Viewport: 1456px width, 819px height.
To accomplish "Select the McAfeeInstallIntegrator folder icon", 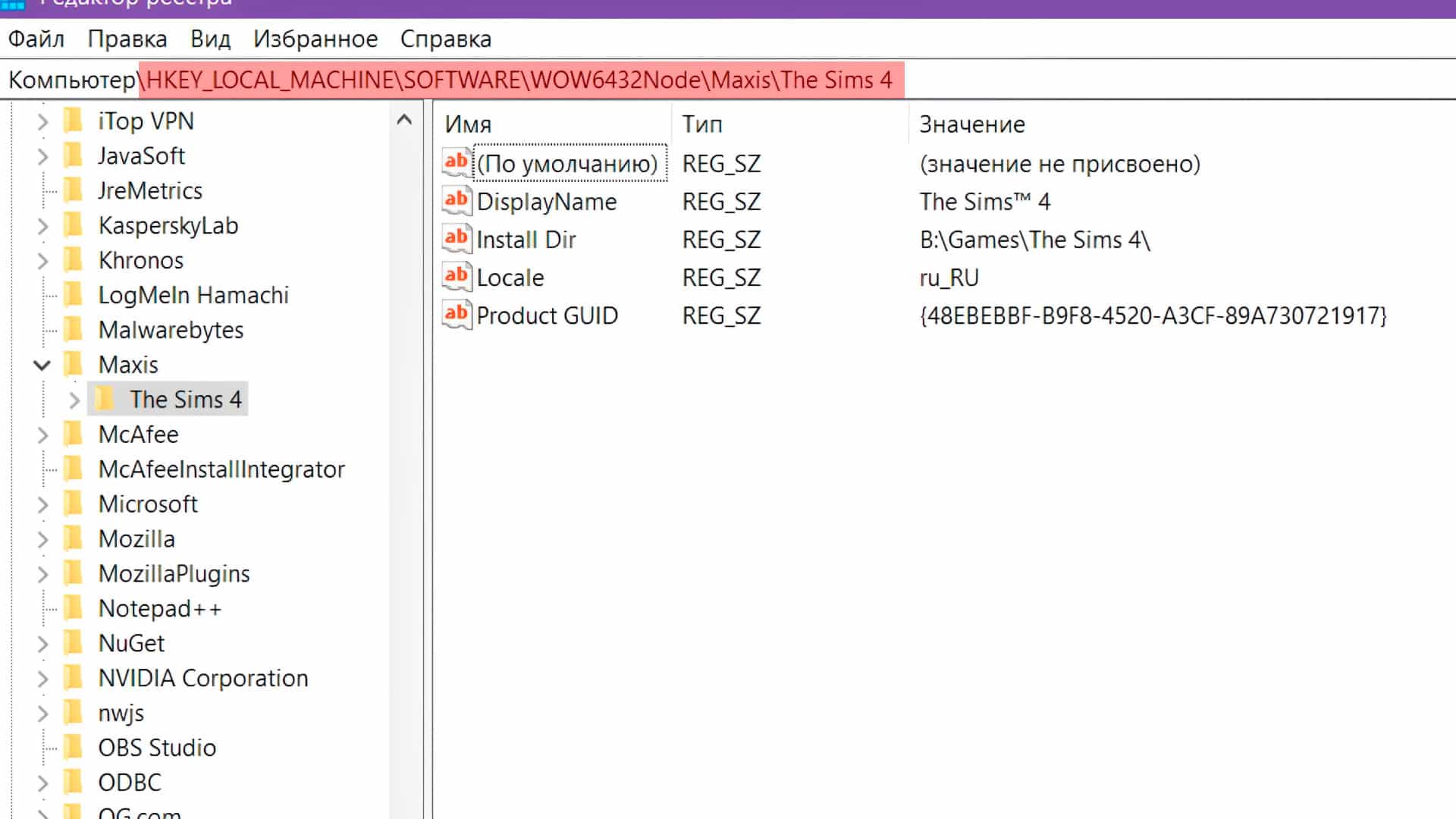I will coord(74,469).
